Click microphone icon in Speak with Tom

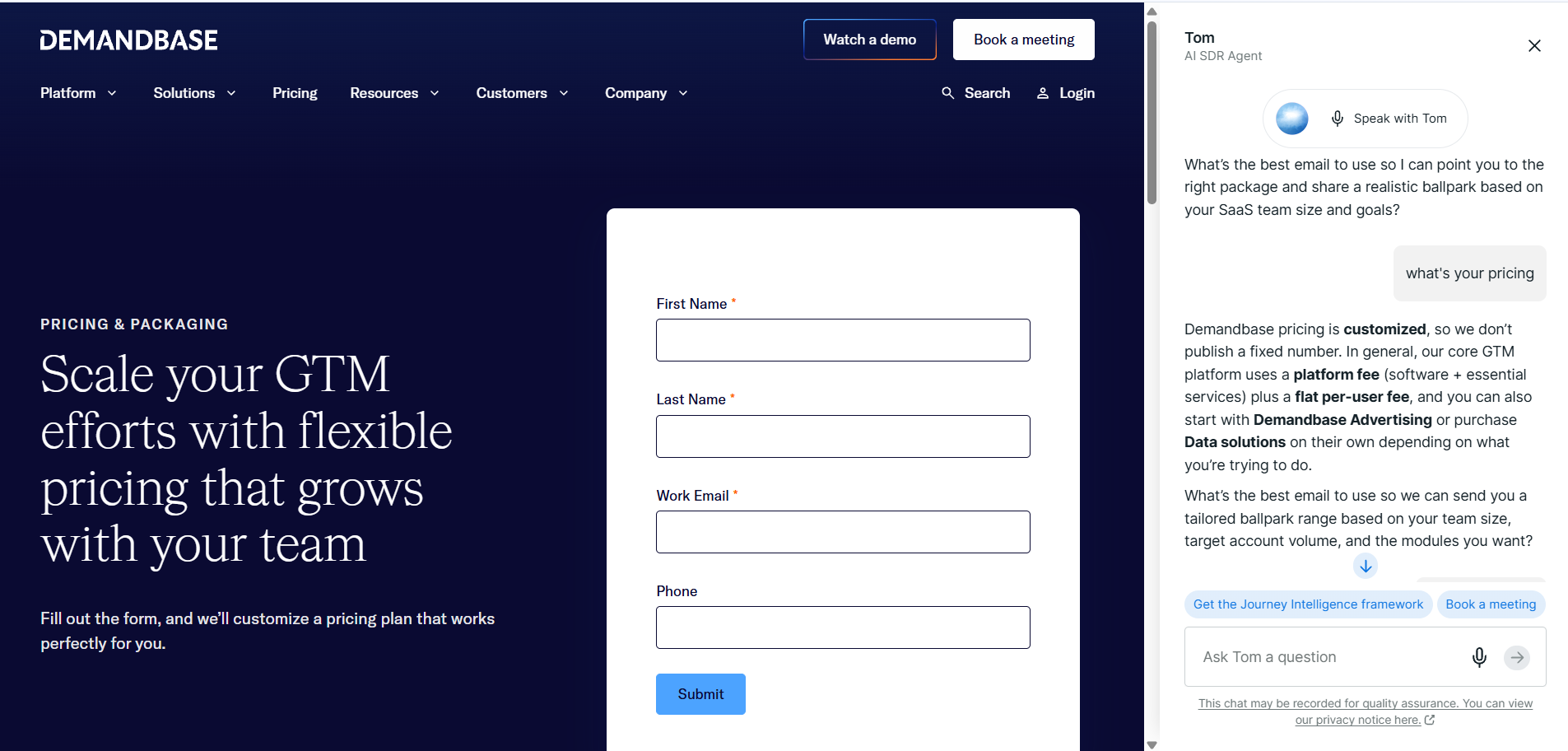[1338, 119]
